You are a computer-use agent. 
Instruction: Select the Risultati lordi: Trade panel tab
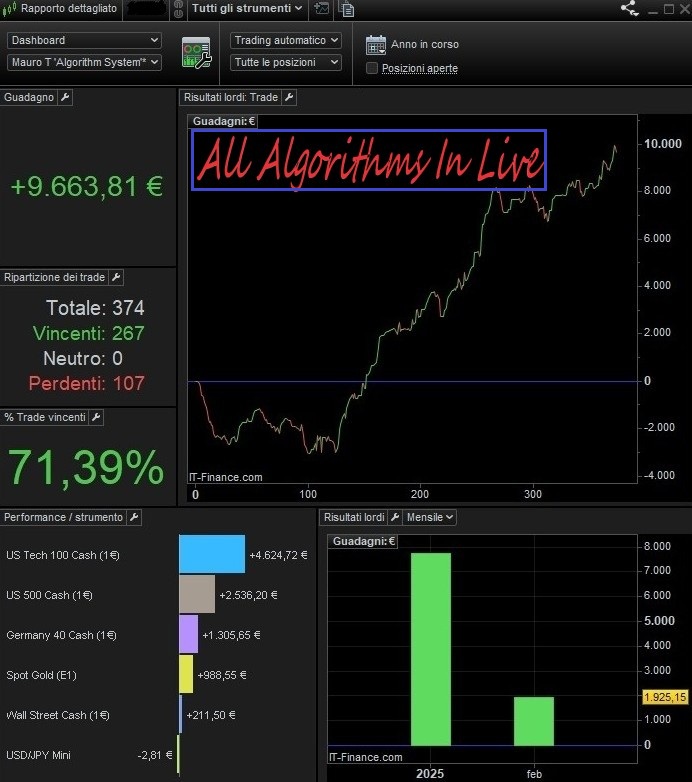point(231,97)
